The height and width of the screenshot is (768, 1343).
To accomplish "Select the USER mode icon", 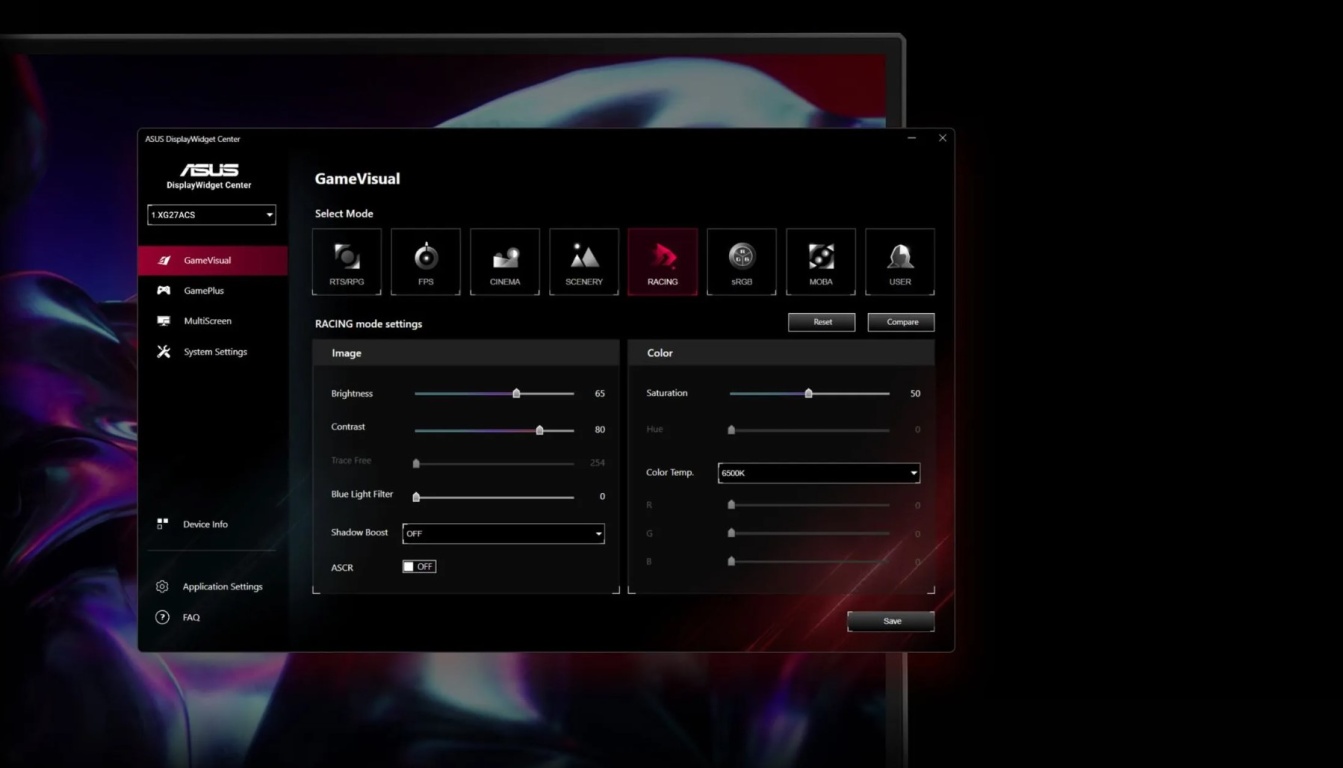I will pyautogui.click(x=900, y=261).
